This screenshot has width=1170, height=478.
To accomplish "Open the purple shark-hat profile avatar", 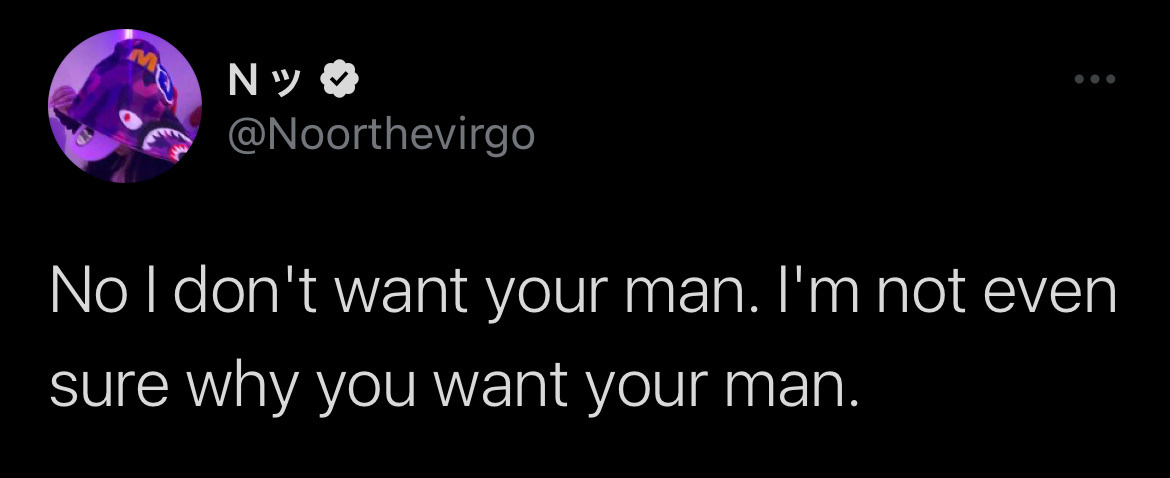I will 125,106.
